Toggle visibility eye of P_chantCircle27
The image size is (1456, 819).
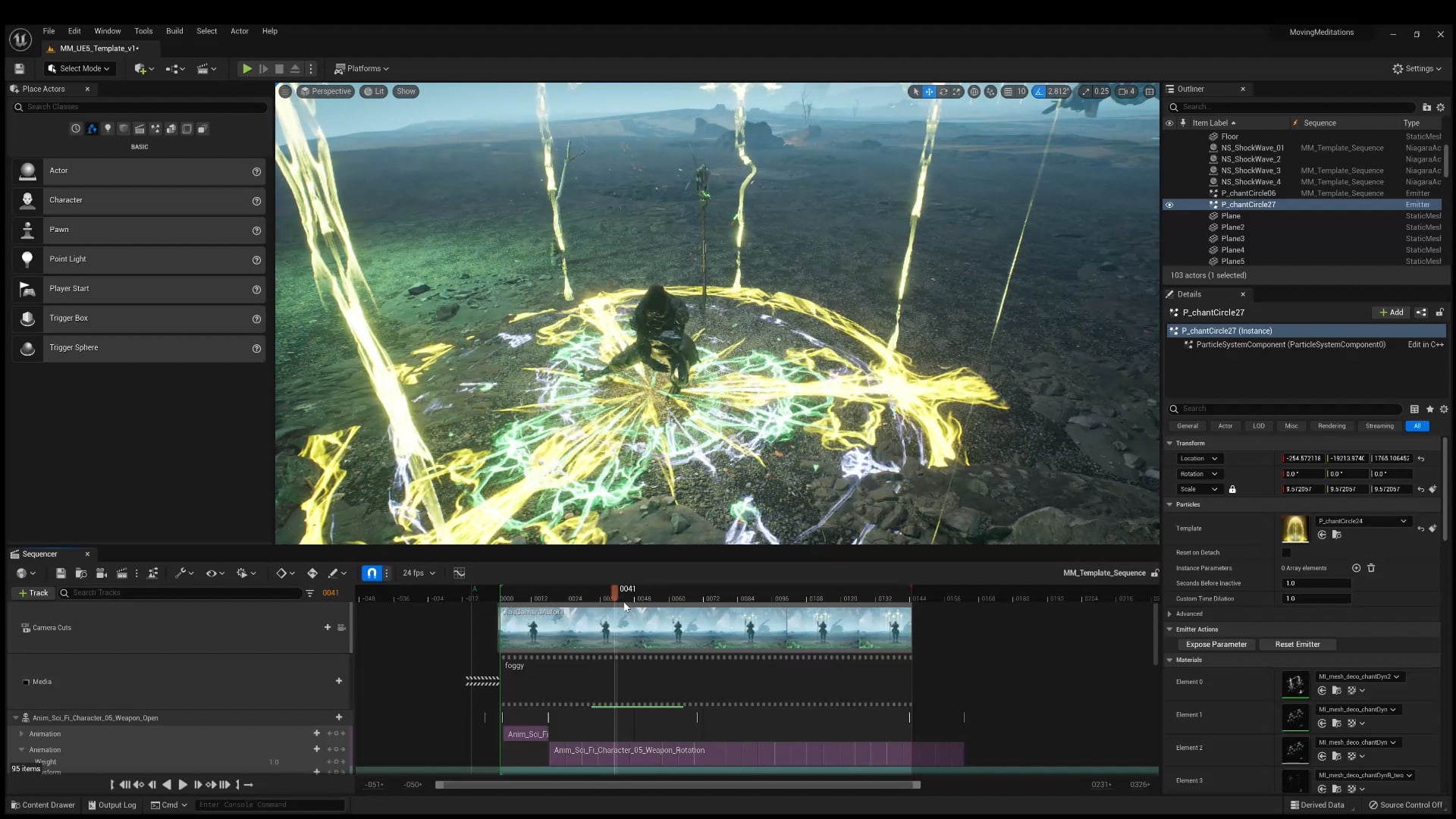tap(1169, 205)
